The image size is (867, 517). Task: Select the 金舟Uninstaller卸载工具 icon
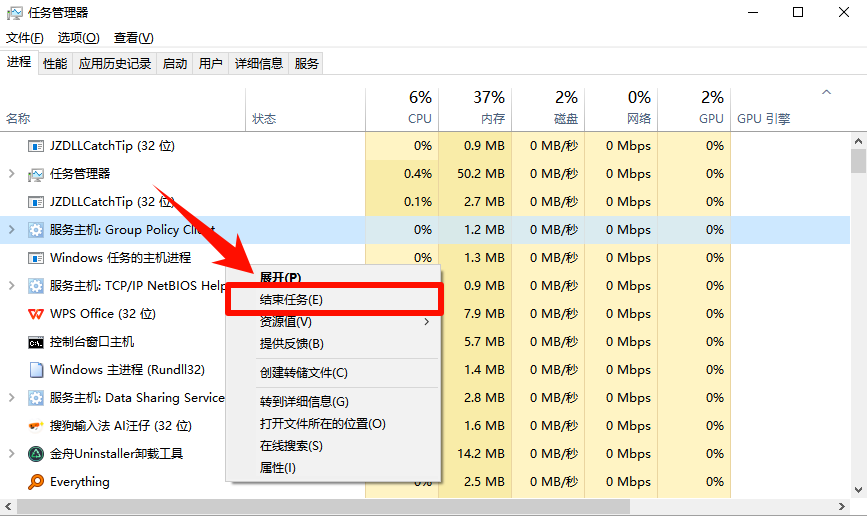(36, 454)
